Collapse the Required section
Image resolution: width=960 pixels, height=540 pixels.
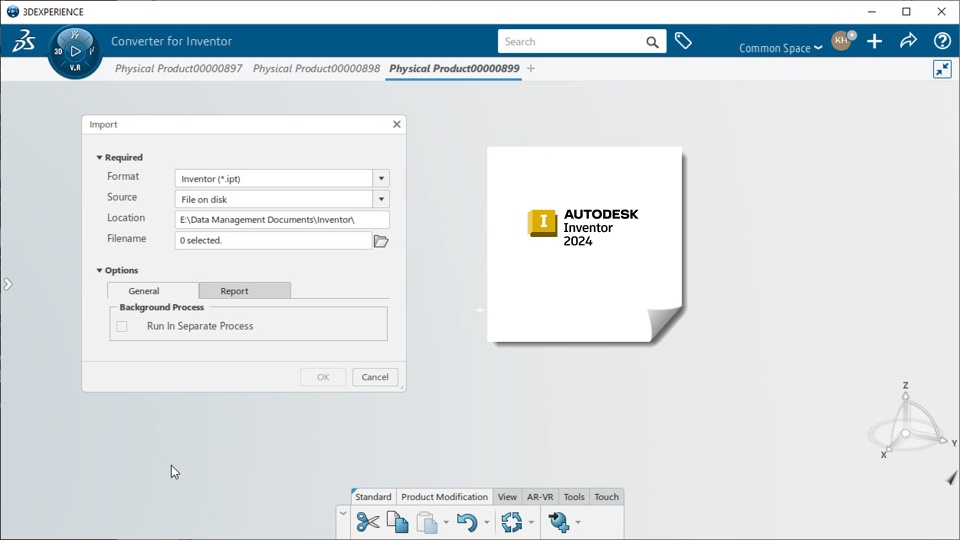(x=99, y=157)
